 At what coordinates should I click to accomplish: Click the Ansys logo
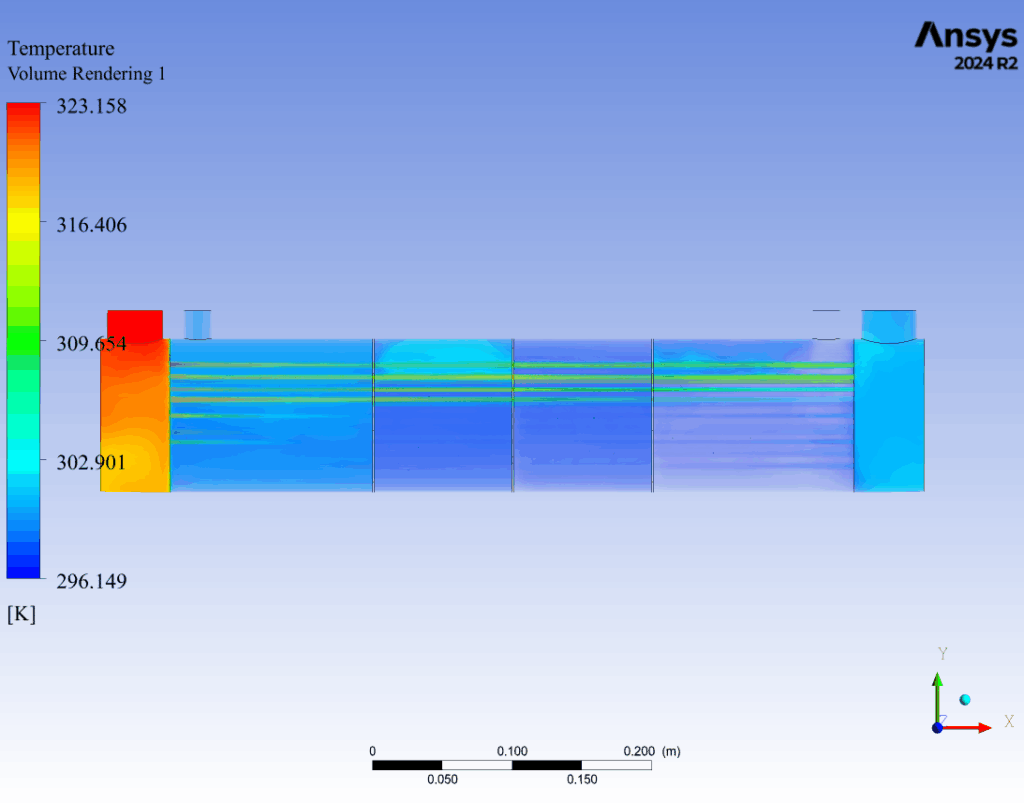tap(966, 37)
